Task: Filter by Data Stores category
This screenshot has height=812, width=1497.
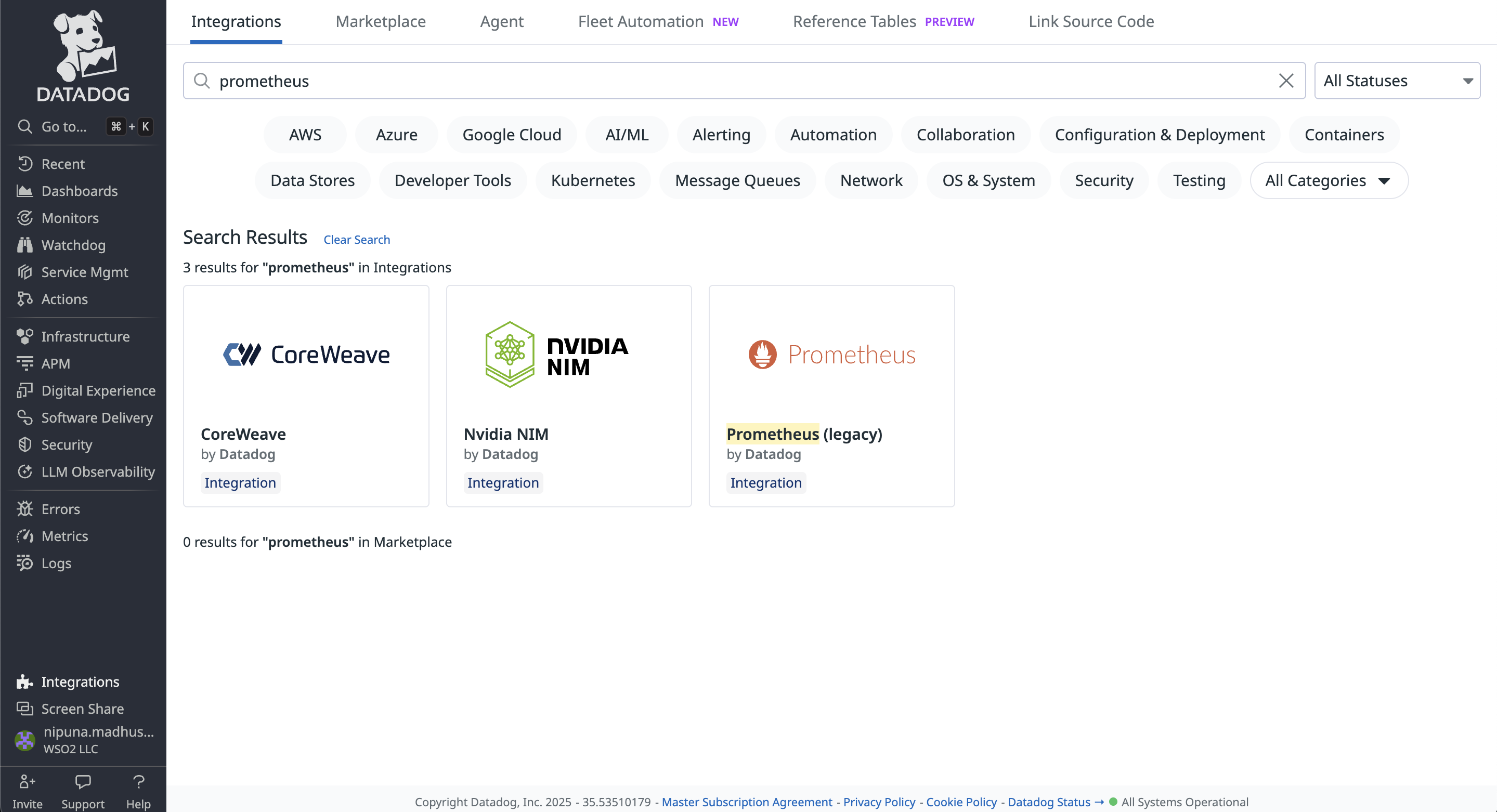Action: pos(312,180)
